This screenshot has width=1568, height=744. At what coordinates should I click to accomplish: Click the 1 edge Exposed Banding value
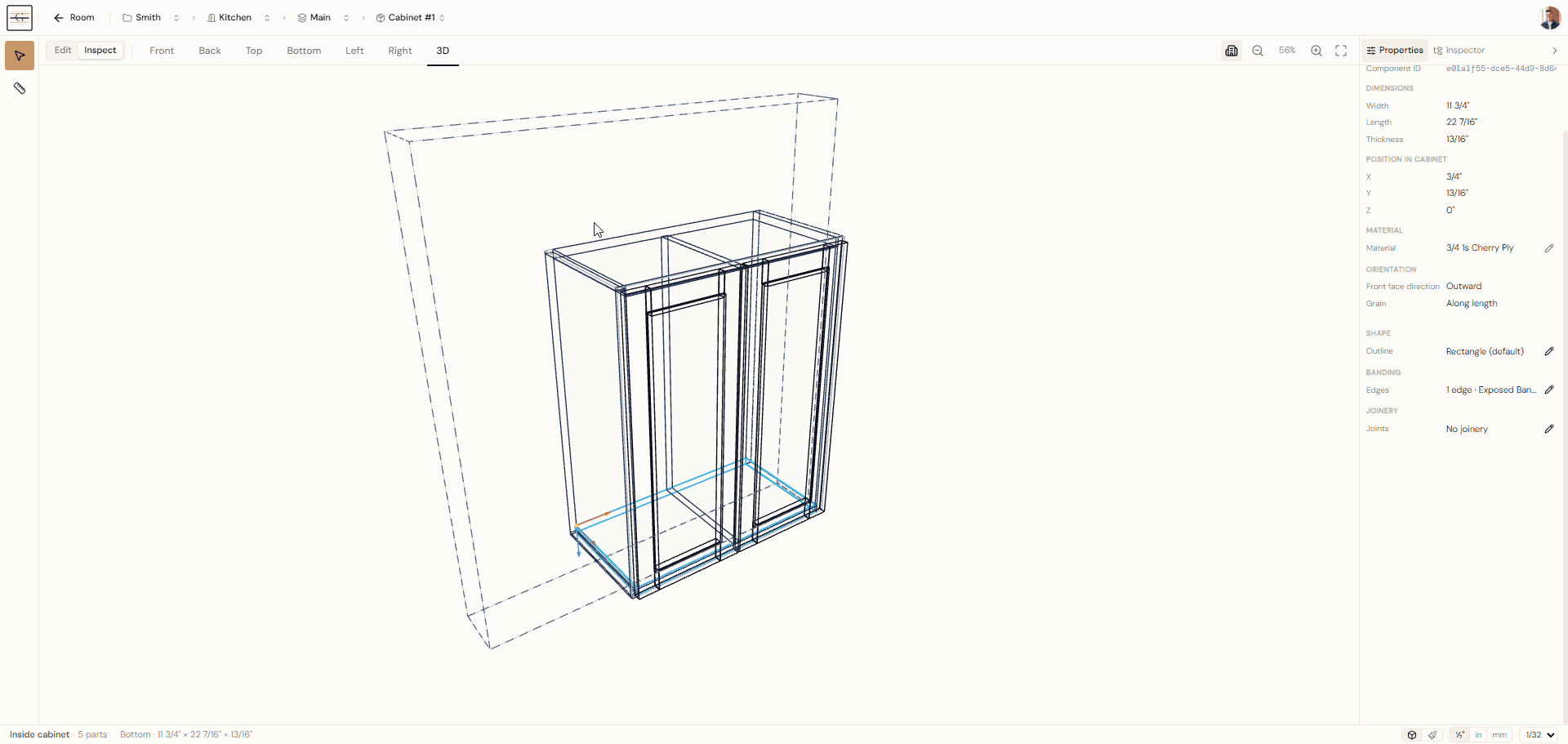1491,390
